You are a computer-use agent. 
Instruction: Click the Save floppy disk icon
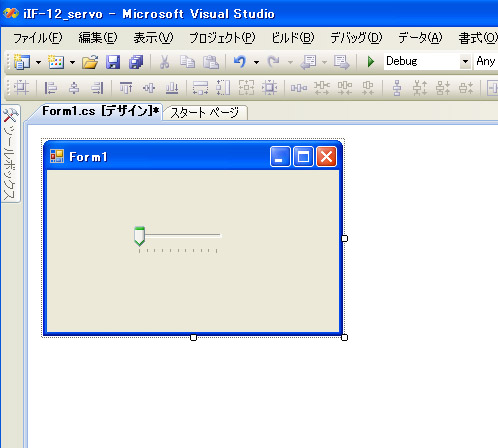click(113, 62)
